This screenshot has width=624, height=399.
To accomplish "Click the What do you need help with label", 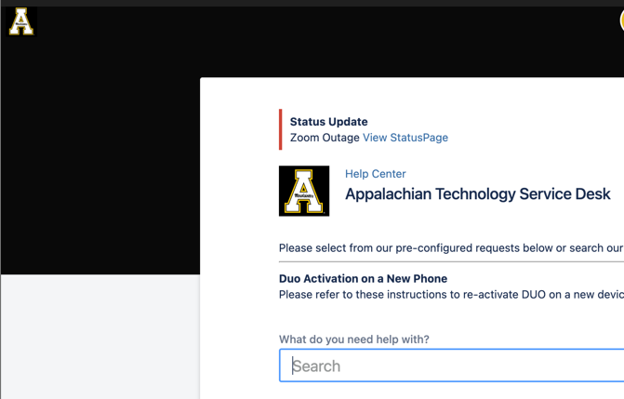I will 354,339.
